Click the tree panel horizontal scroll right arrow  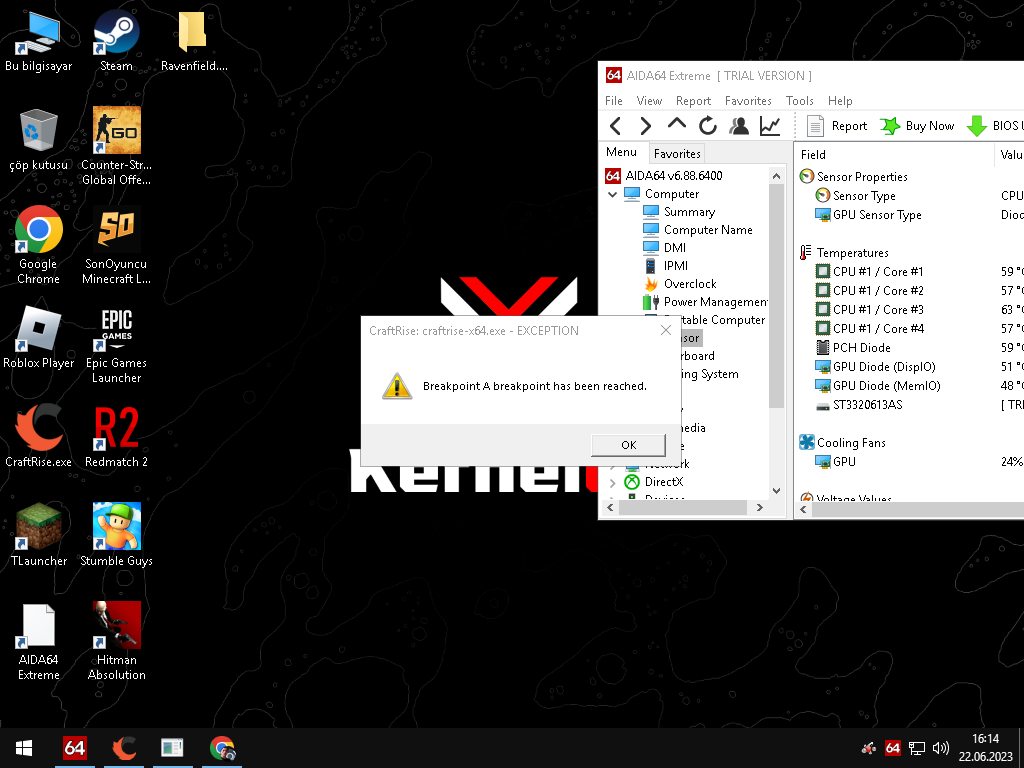coord(760,507)
